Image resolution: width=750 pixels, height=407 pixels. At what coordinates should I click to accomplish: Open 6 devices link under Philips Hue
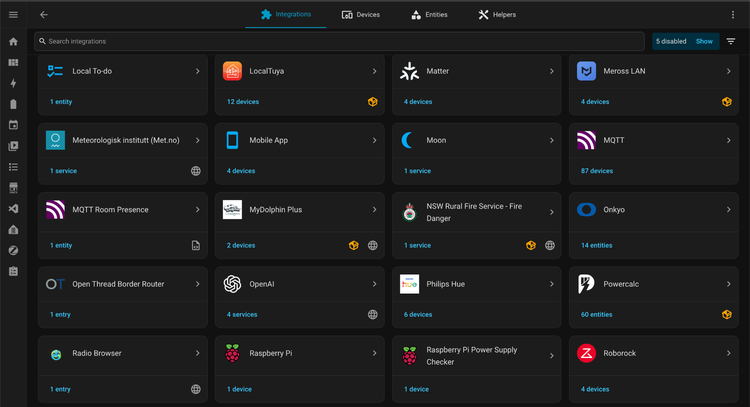tap(418, 315)
